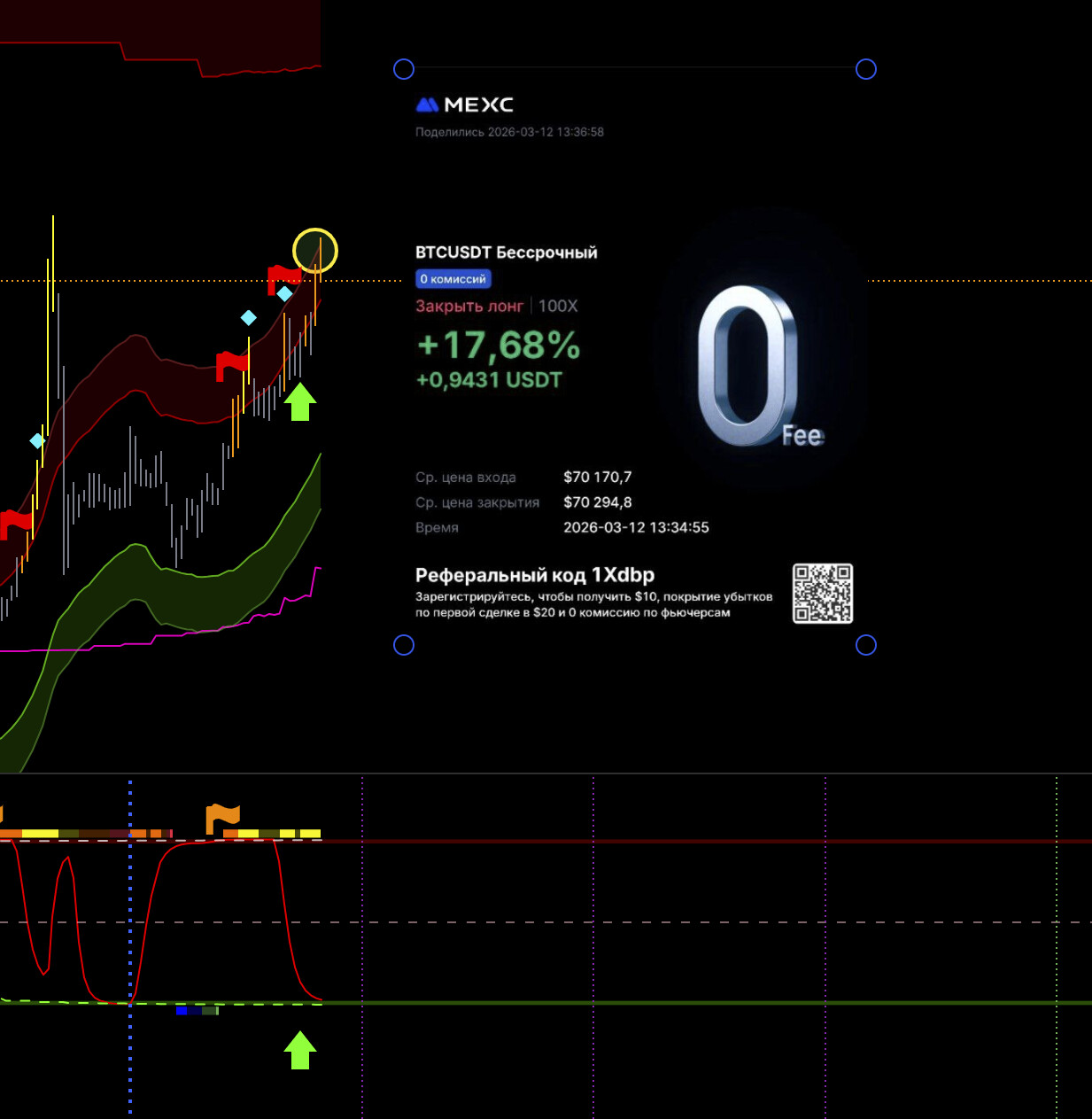1092x1119 pixels.
Task: Grab the top-right image selection handle
Action: pyautogui.click(x=866, y=69)
